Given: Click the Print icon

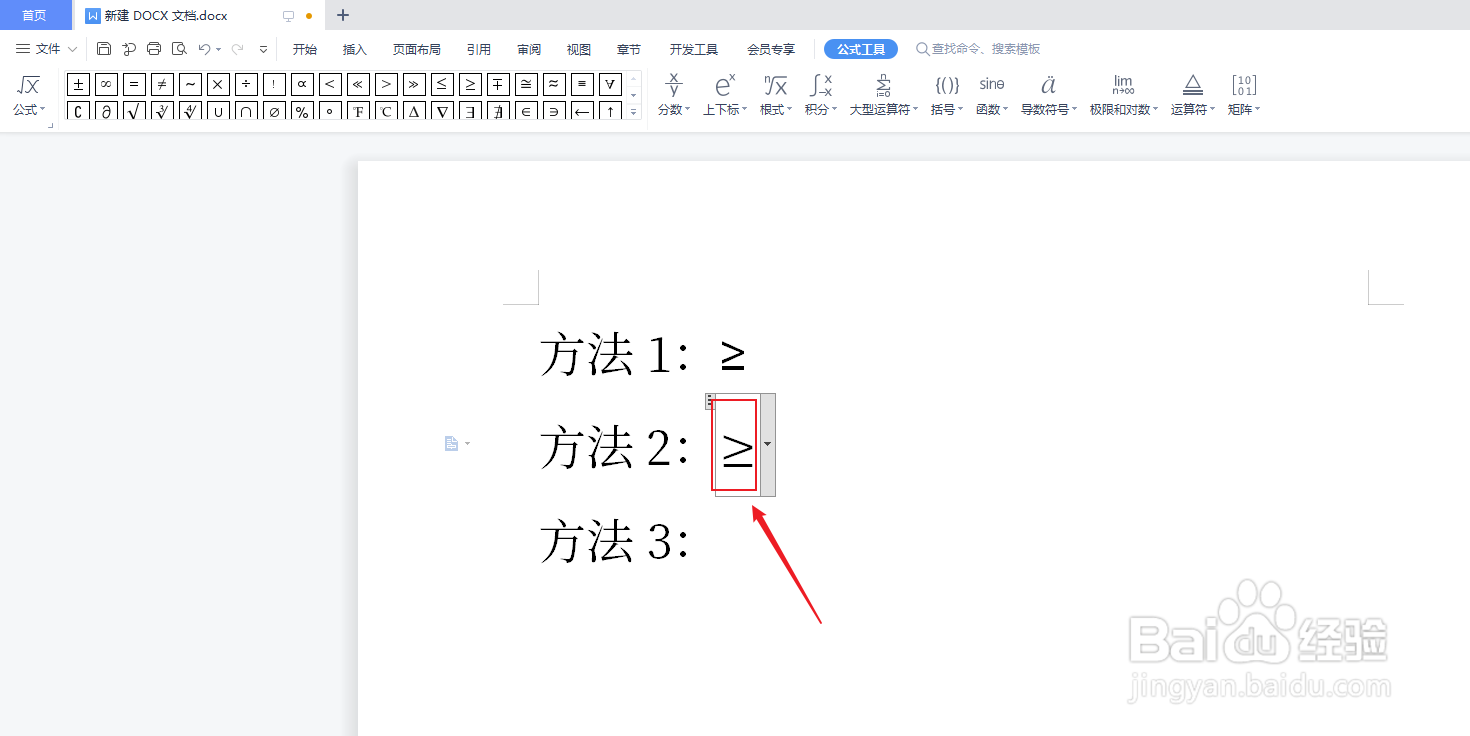Looking at the screenshot, I should pyautogui.click(x=153, y=48).
